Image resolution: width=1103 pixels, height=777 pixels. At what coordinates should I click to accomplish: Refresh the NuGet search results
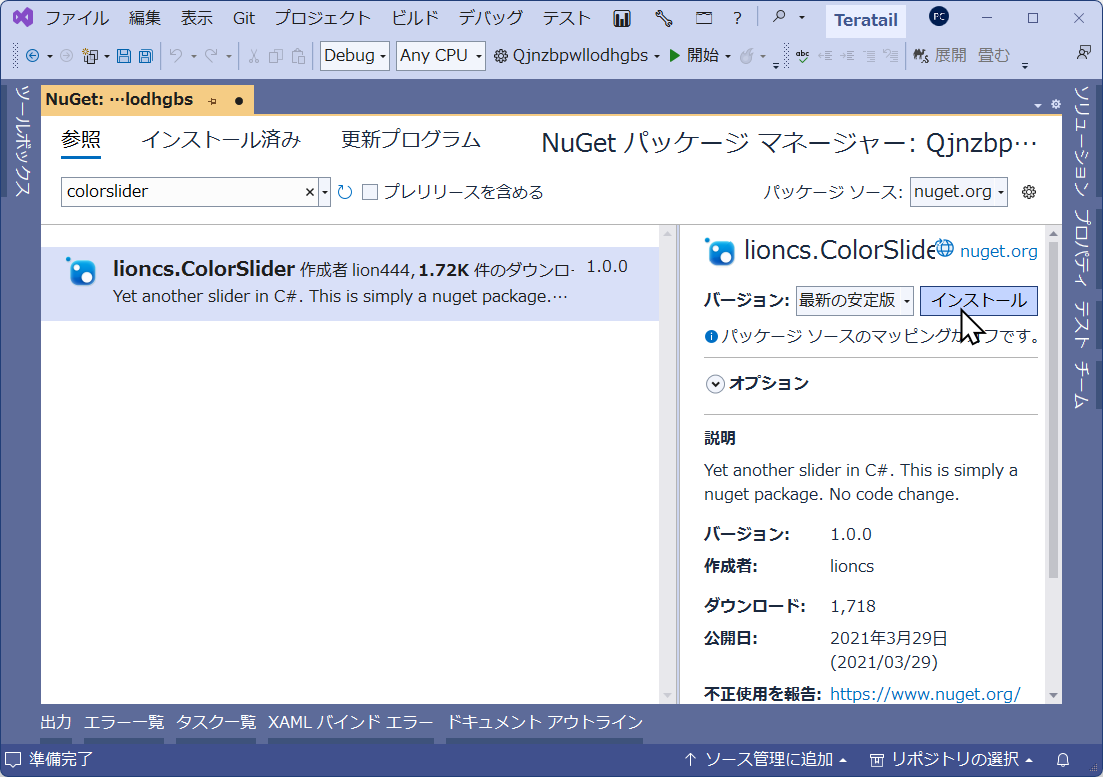tap(345, 192)
